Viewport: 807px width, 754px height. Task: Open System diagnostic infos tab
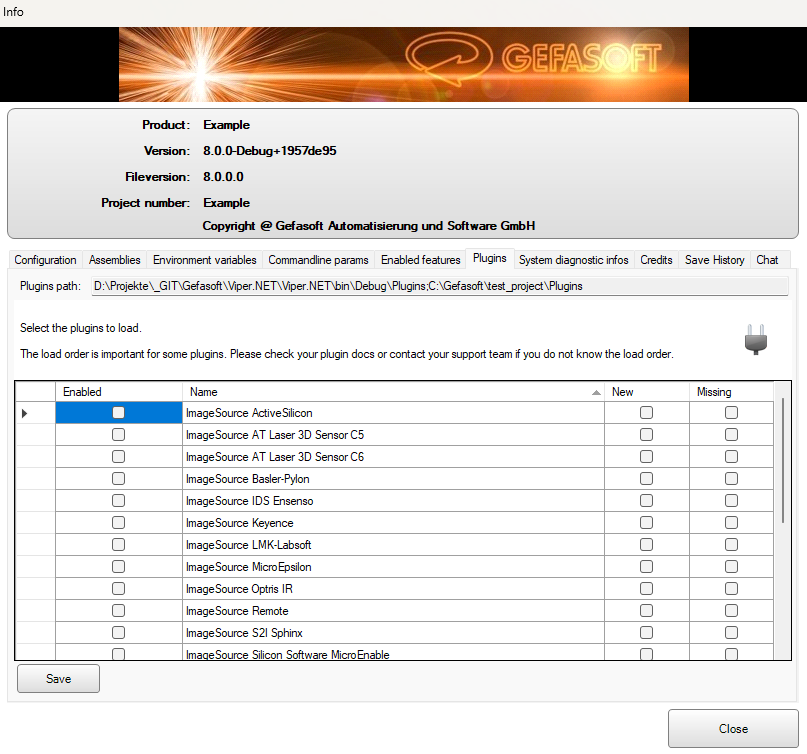click(x=574, y=260)
